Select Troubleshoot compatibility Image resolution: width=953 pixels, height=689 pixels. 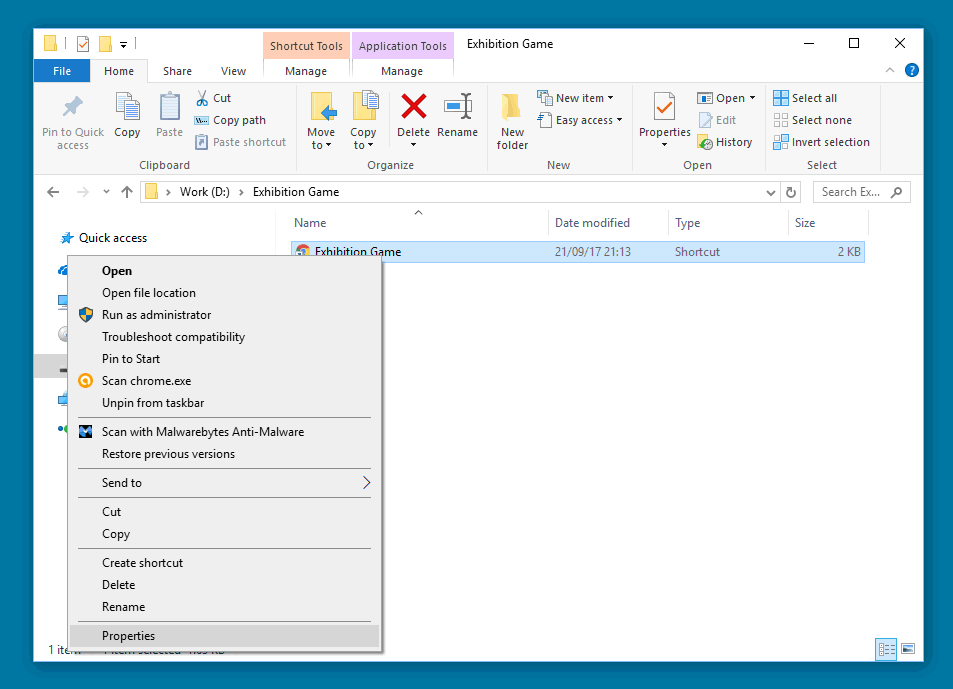(x=225, y=337)
